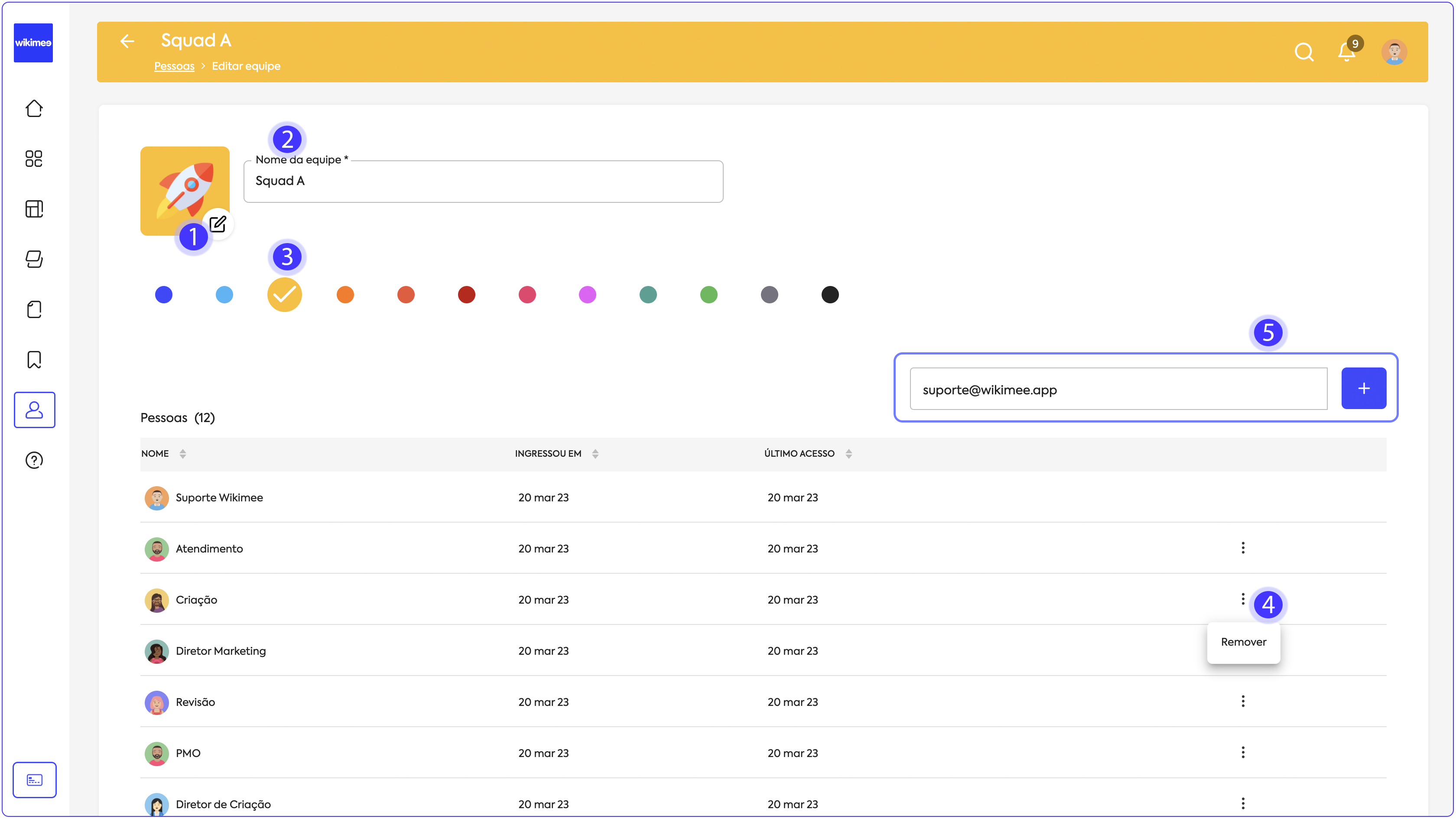Pick the pink-magenta team color

tap(587, 295)
